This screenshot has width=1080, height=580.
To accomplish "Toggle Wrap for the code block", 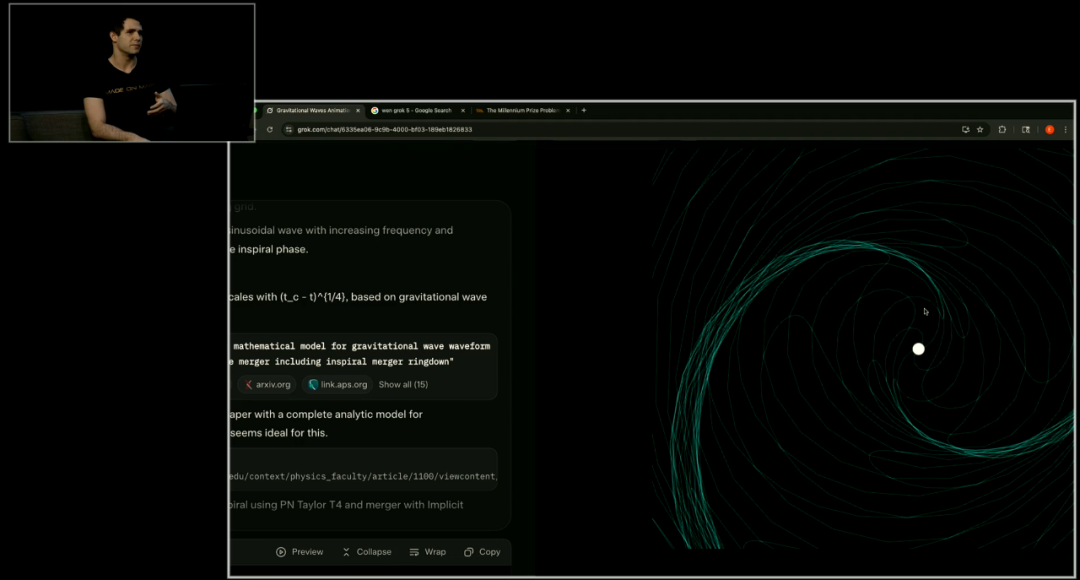I will pyautogui.click(x=428, y=552).
